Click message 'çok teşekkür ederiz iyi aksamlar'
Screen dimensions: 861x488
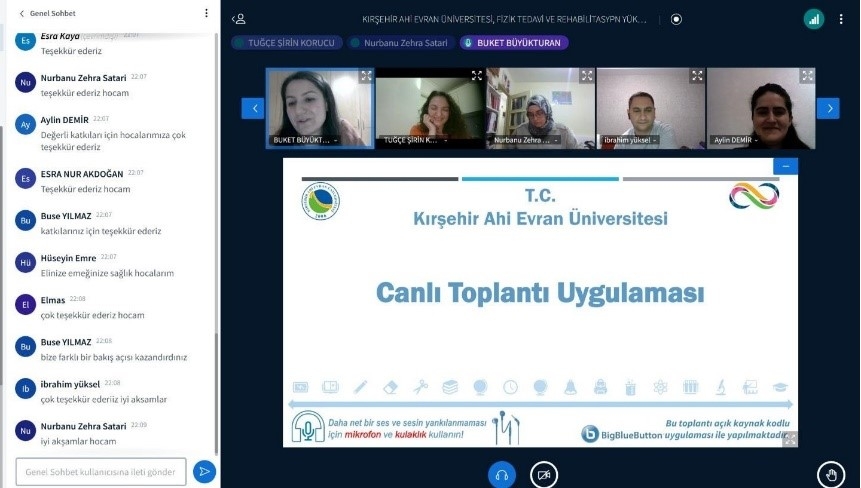[104, 399]
